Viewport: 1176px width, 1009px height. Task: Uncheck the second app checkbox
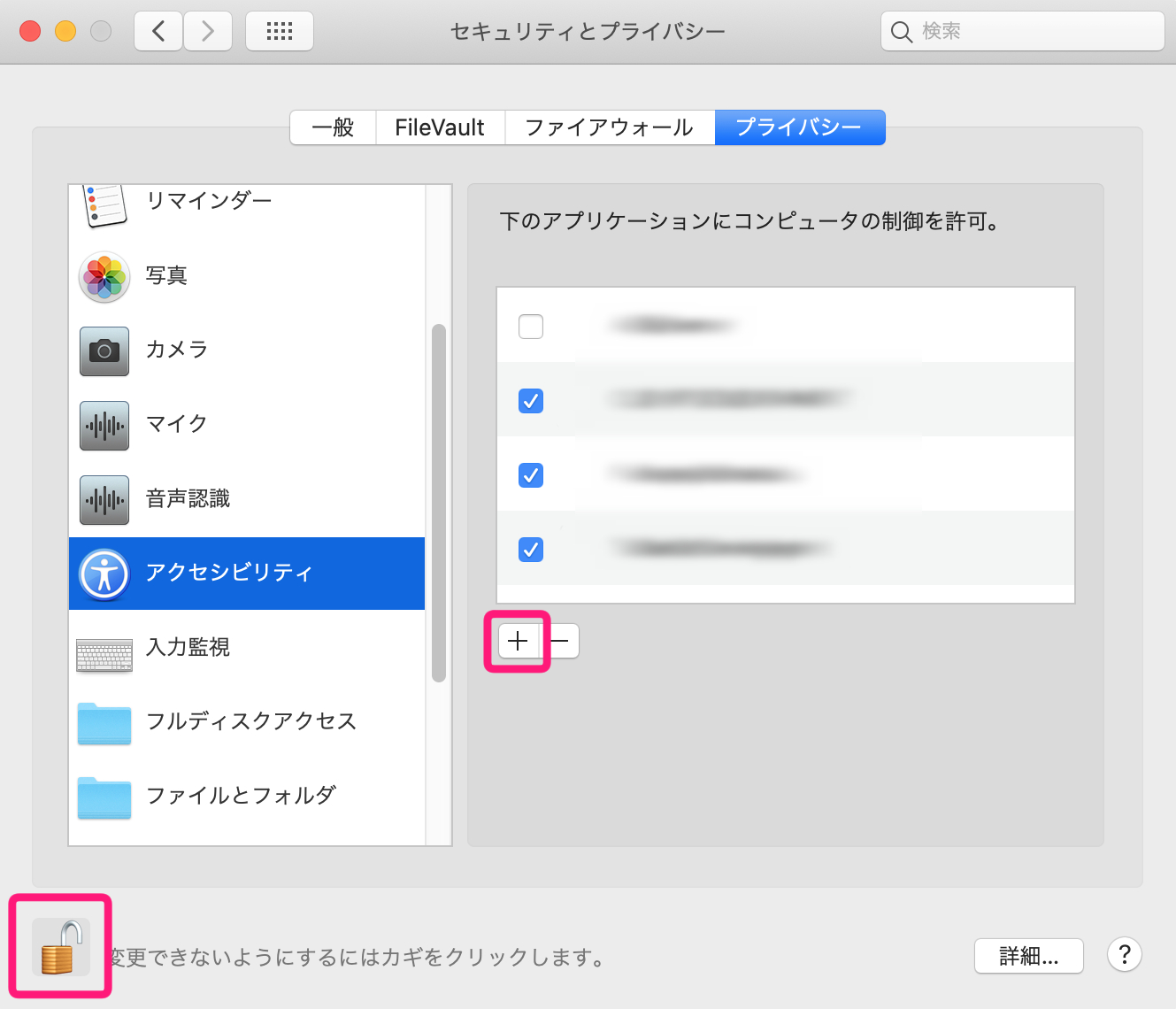pyautogui.click(x=531, y=401)
